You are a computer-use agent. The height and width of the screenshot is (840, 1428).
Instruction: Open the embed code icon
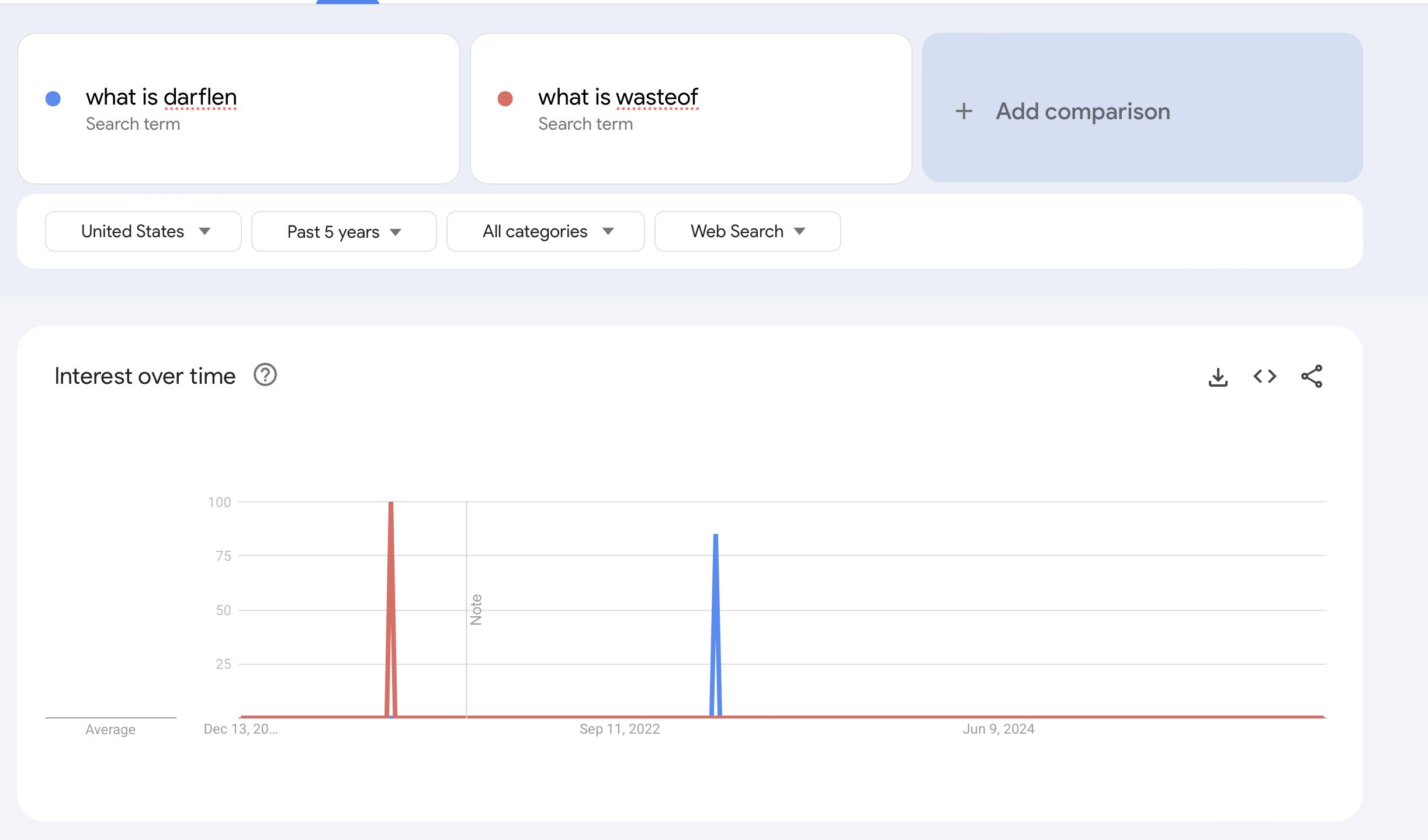pyautogui.click(x=1265, y=376)
